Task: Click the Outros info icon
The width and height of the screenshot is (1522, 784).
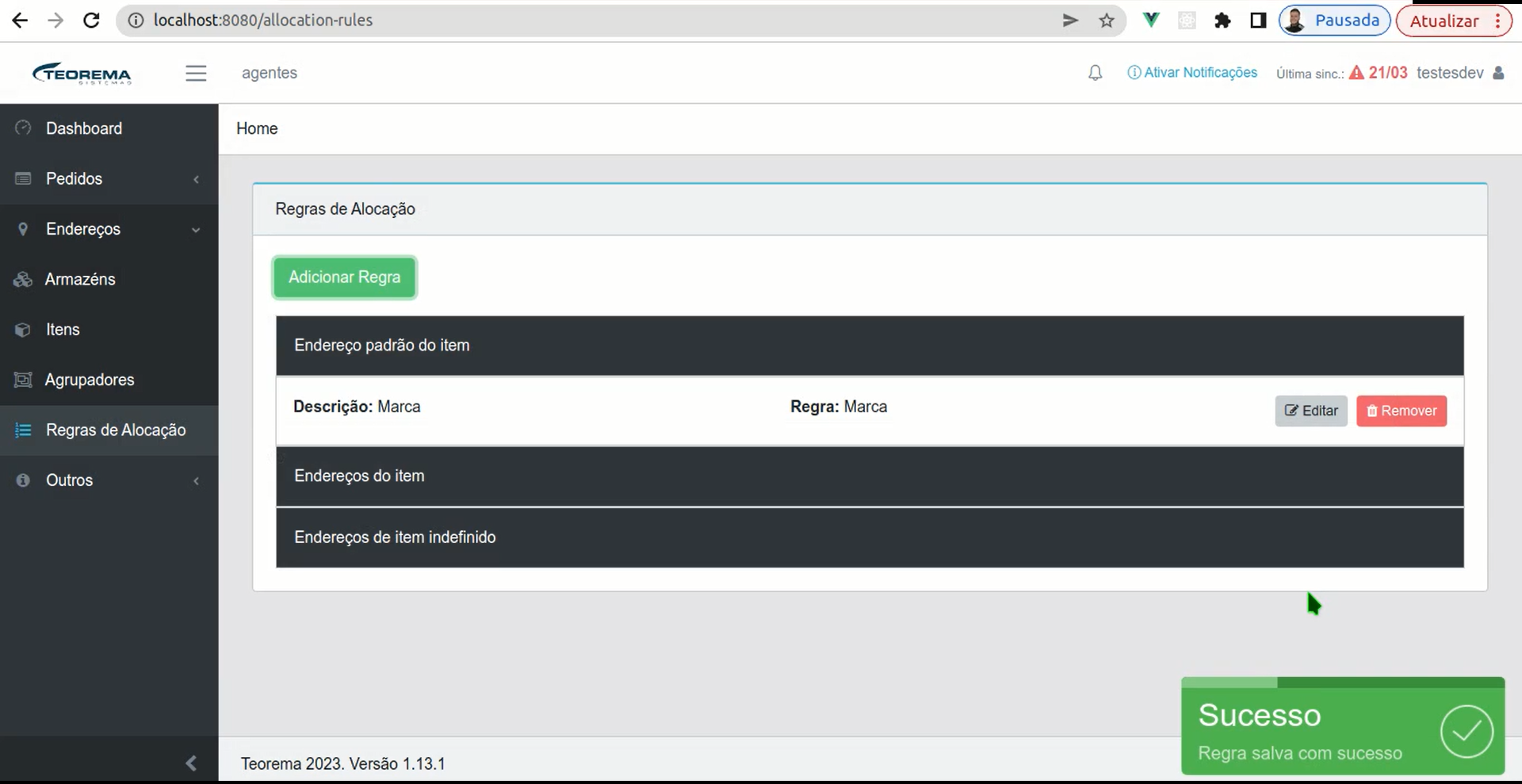Action: [x=23, y=480]
